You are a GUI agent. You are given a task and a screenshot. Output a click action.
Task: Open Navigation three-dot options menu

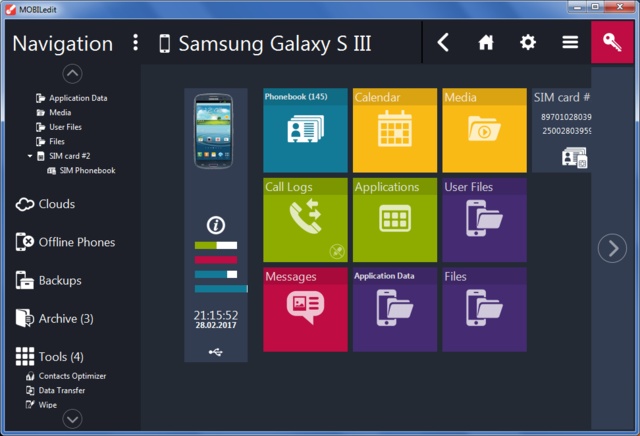(x=136, y=42)
